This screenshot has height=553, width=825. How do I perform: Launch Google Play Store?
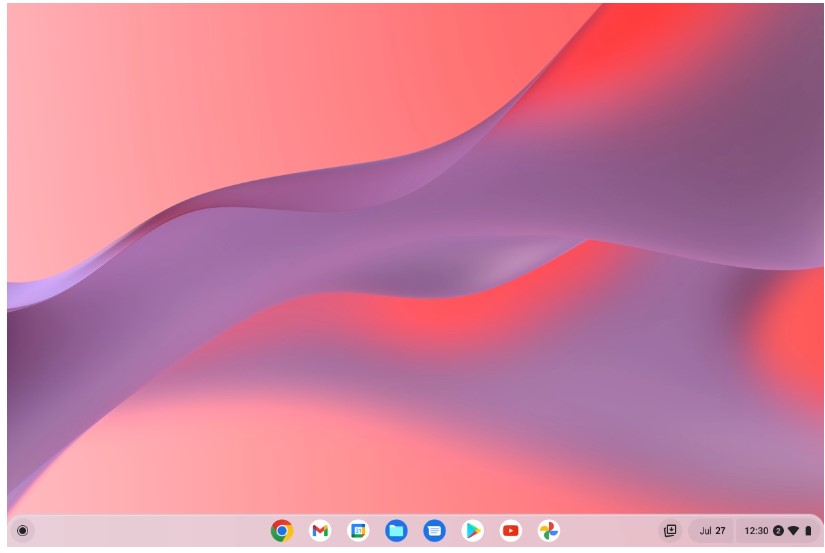(x=472, y=530)
